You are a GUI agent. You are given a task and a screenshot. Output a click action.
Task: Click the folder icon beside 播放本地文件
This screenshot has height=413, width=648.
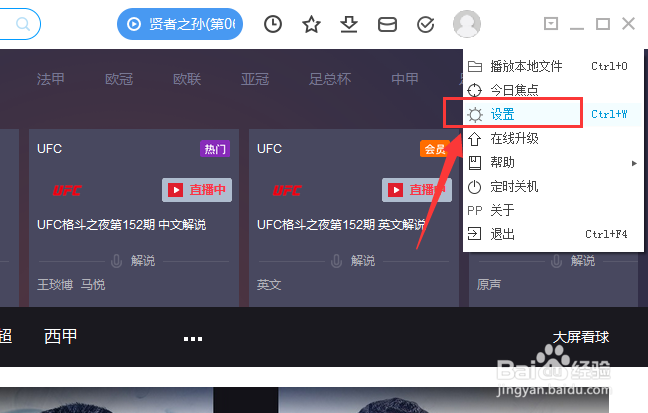475,66
